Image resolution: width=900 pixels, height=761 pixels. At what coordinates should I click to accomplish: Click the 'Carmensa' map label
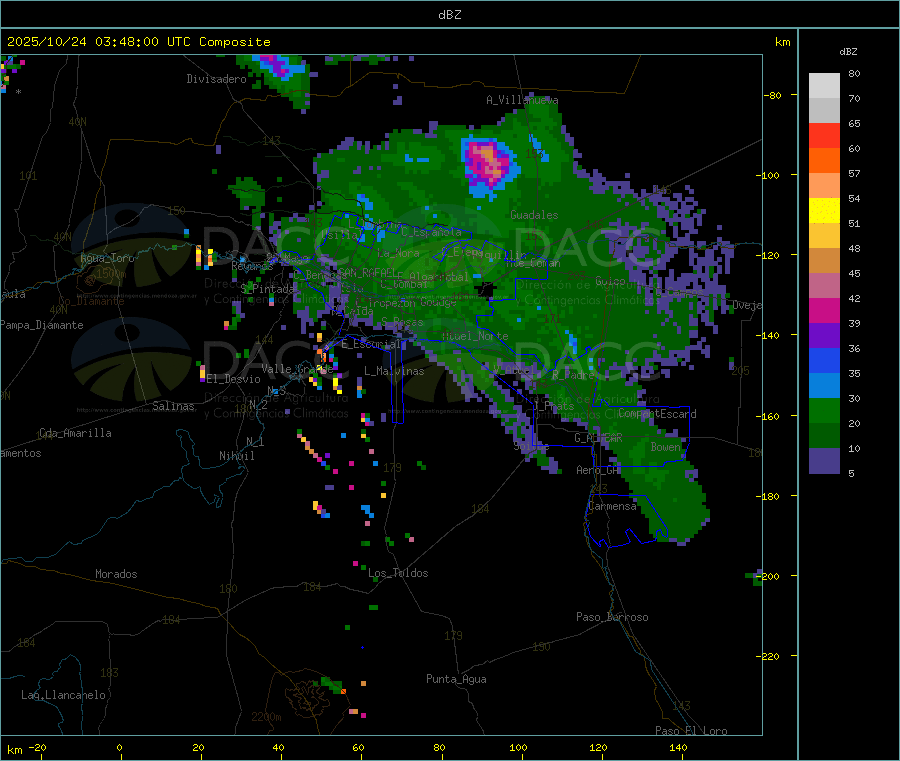(x=612, y=506)
